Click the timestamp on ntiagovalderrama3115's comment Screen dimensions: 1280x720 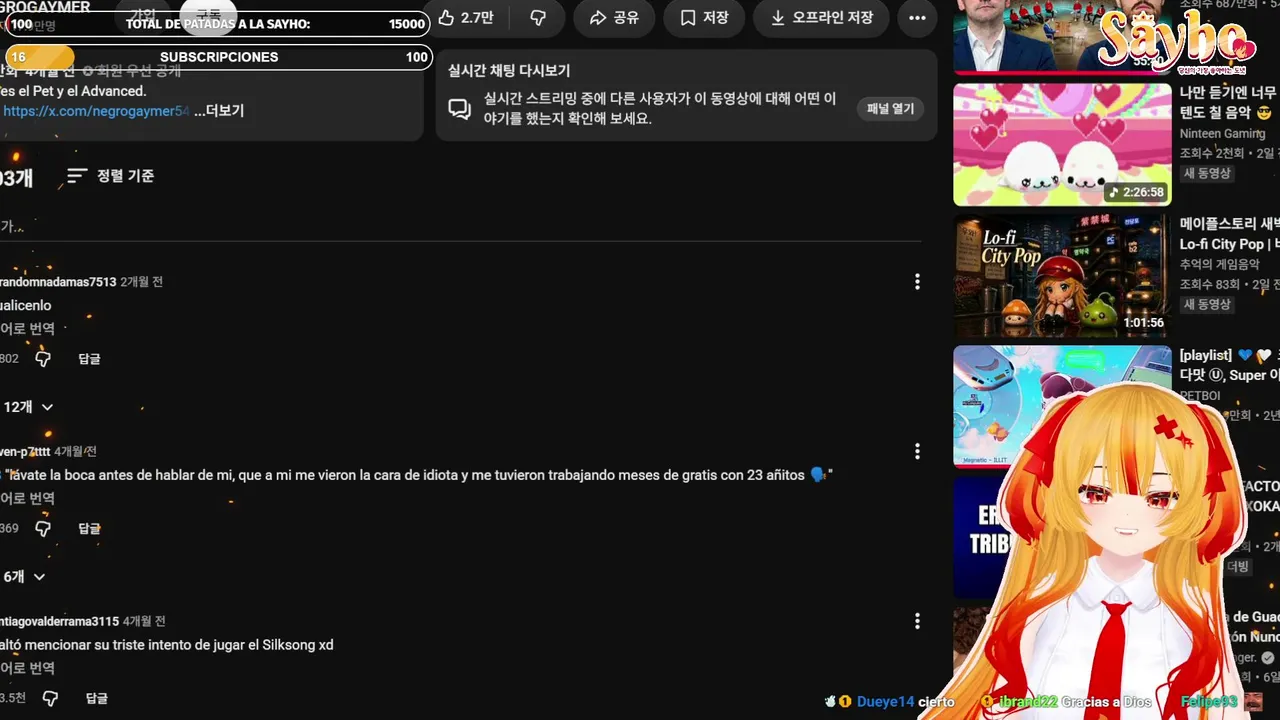pyautogui.click(x=144, y=622)
